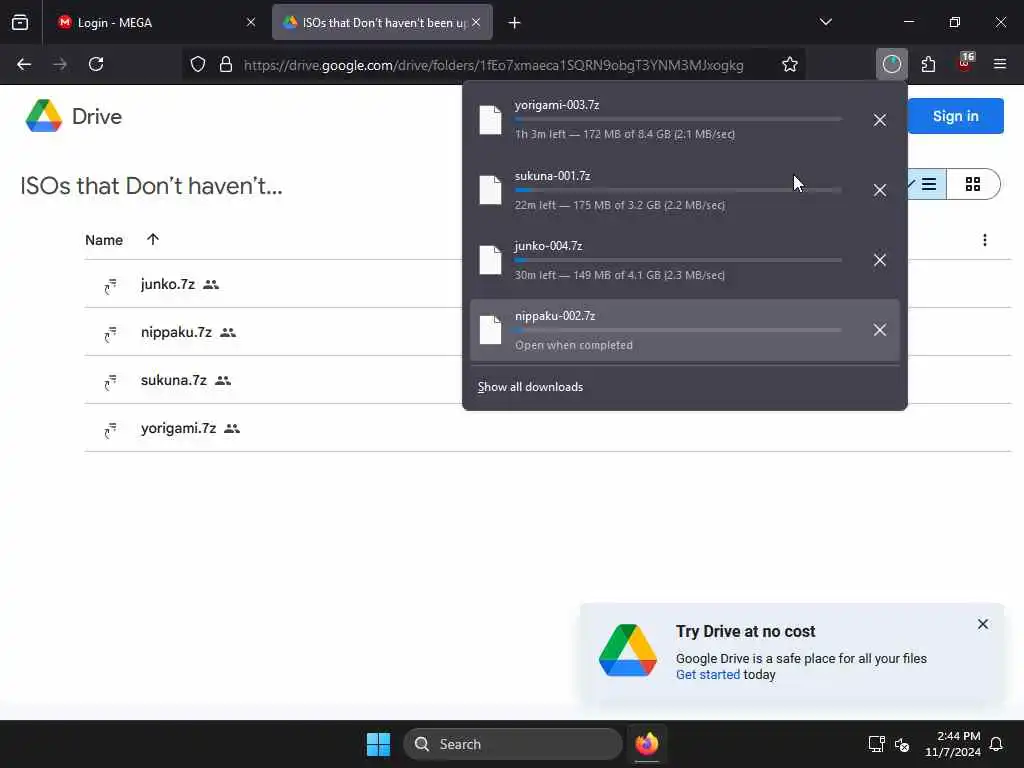Cancel the nippaku-002.7z download

pos(880,330)
